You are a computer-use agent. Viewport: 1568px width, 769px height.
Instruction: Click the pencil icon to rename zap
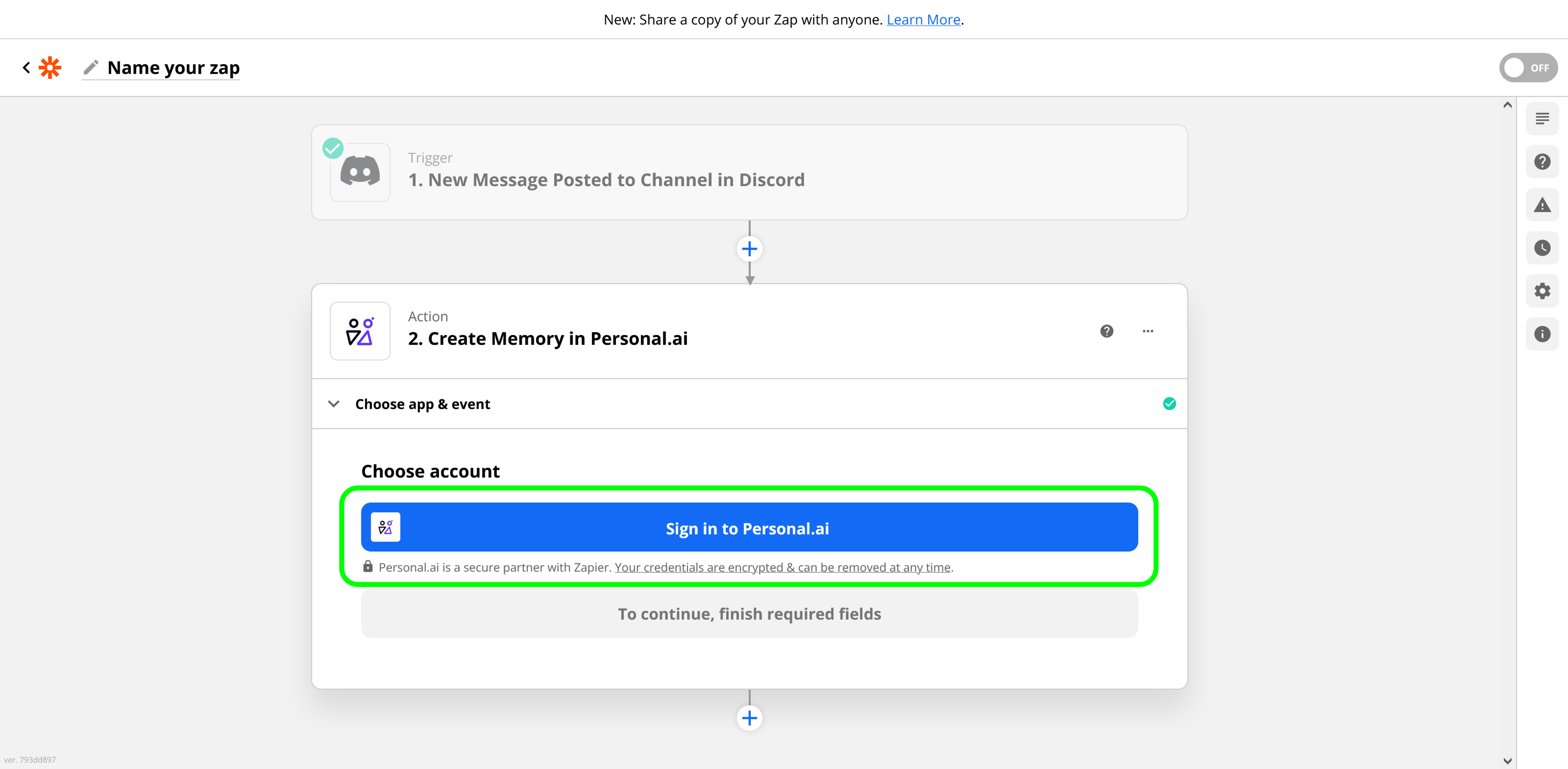[x=91, y=68]
